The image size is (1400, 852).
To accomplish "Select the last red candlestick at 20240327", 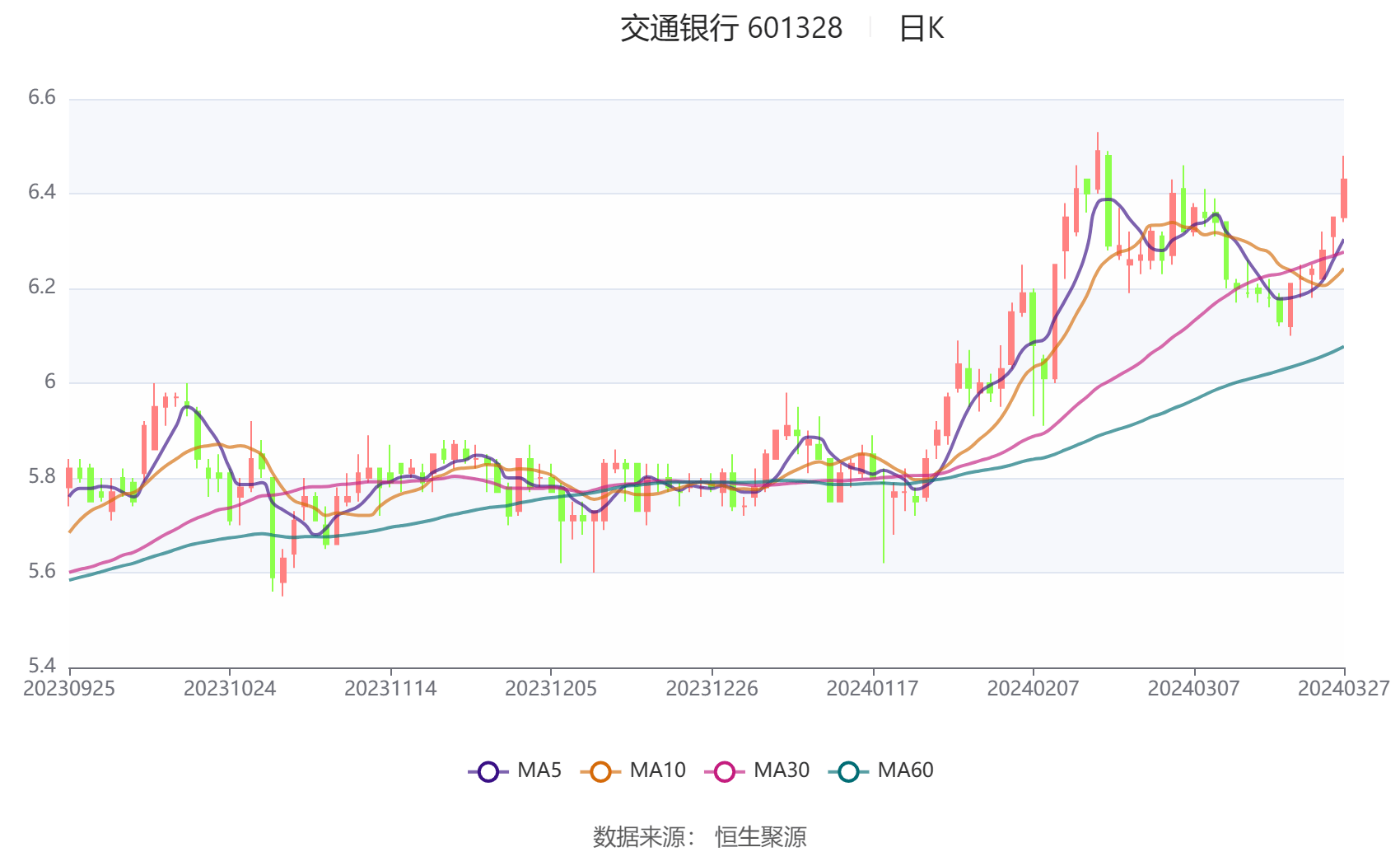I will pos(1344,199).
